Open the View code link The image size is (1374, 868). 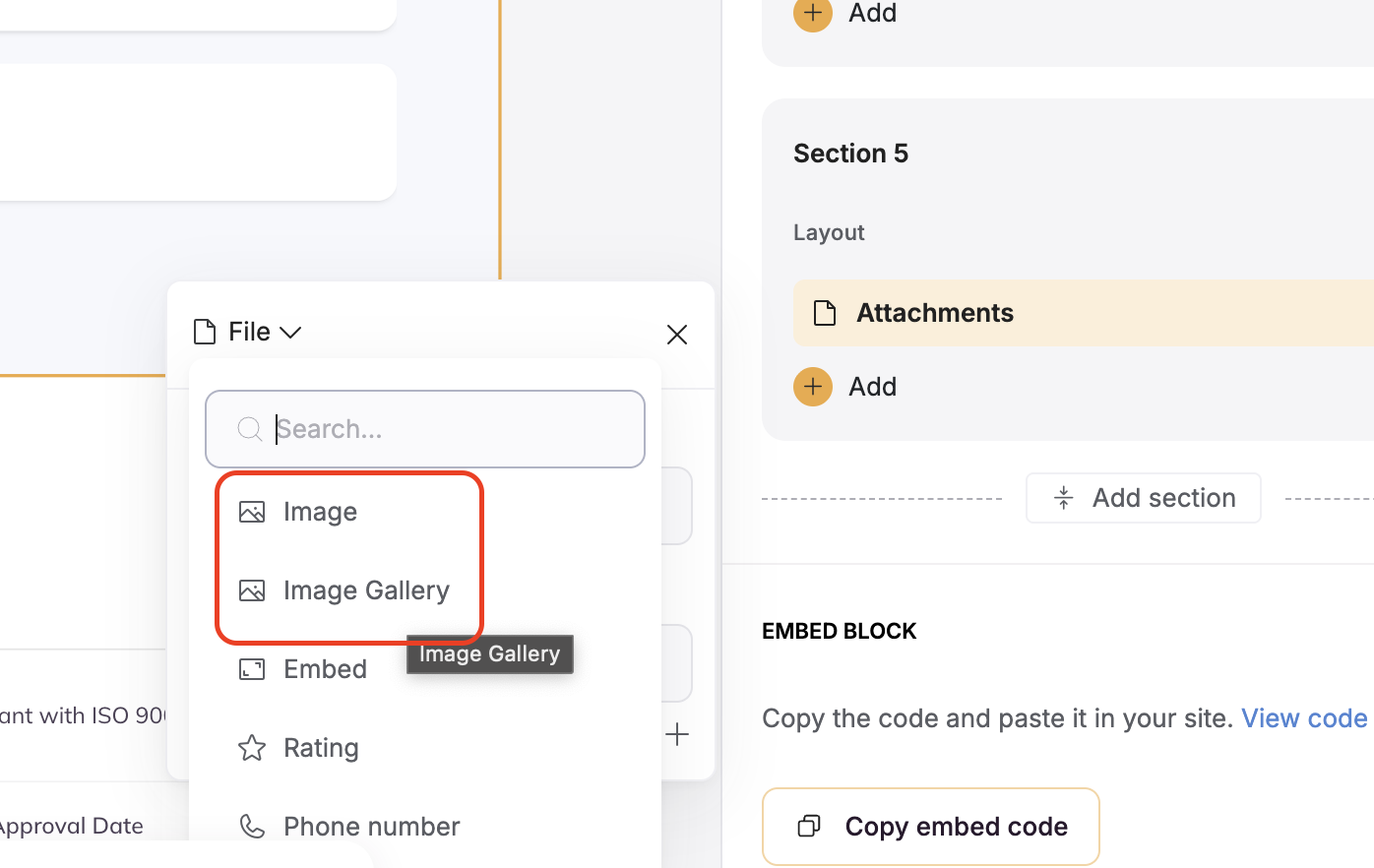click(x=1304, y=718)
